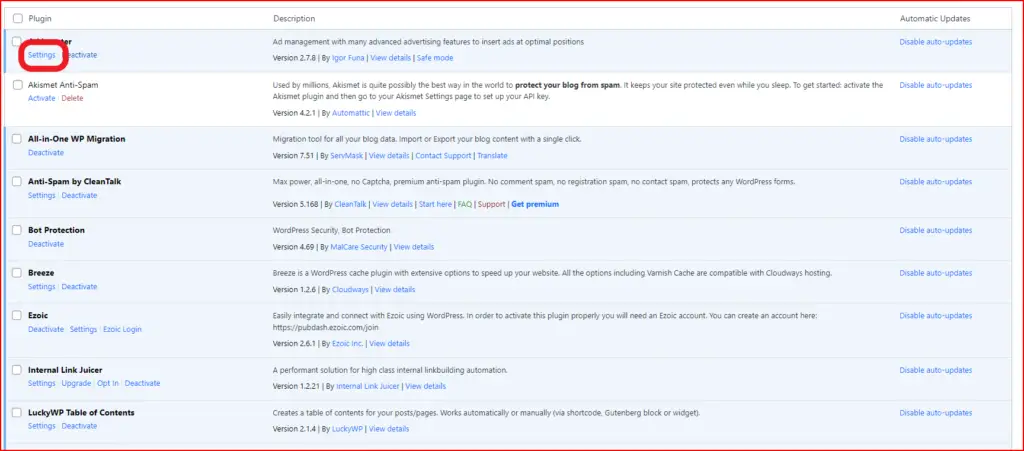This screenshot has width=1024, height=451.
Task: View details of LuckyWP Table of Contents
Action: 389,429
